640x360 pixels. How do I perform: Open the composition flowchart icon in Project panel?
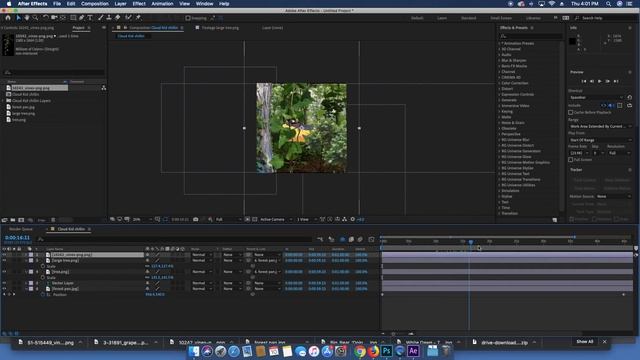(x=104, y=88)
